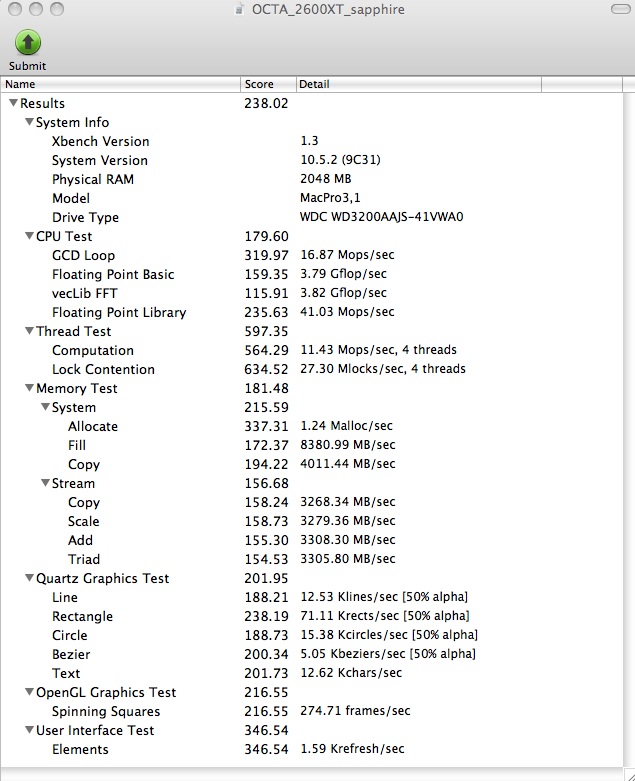The image size is (635, 781).
Task: Select the Triad row
Action: coord(311,559)
